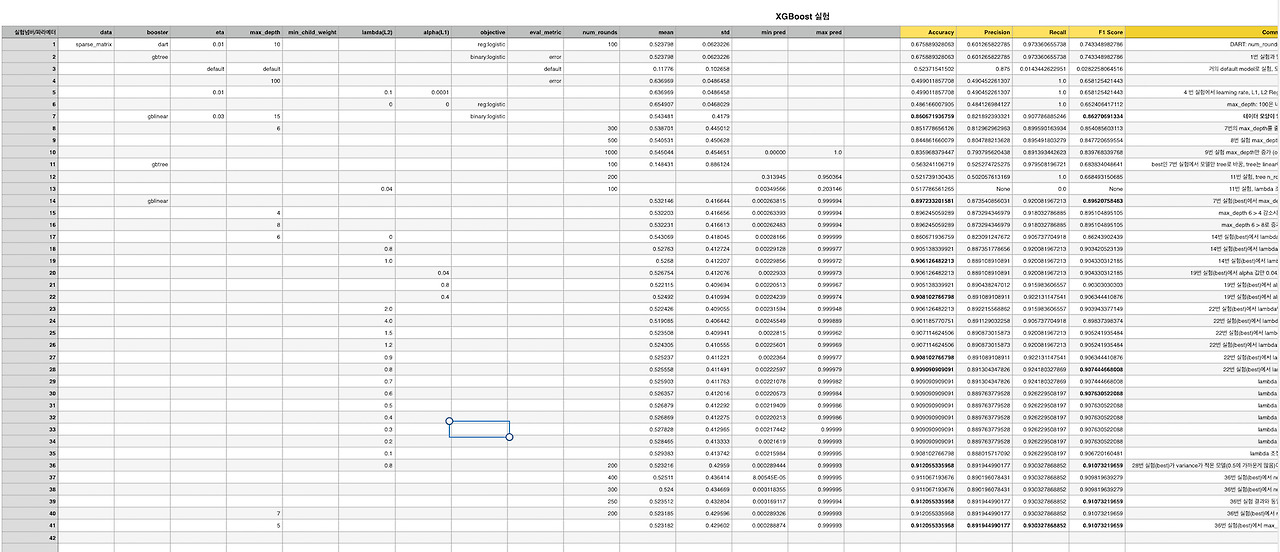
Task: Click the bold accuracy '0.906126482213' in row 19
Action: (928, 260)
